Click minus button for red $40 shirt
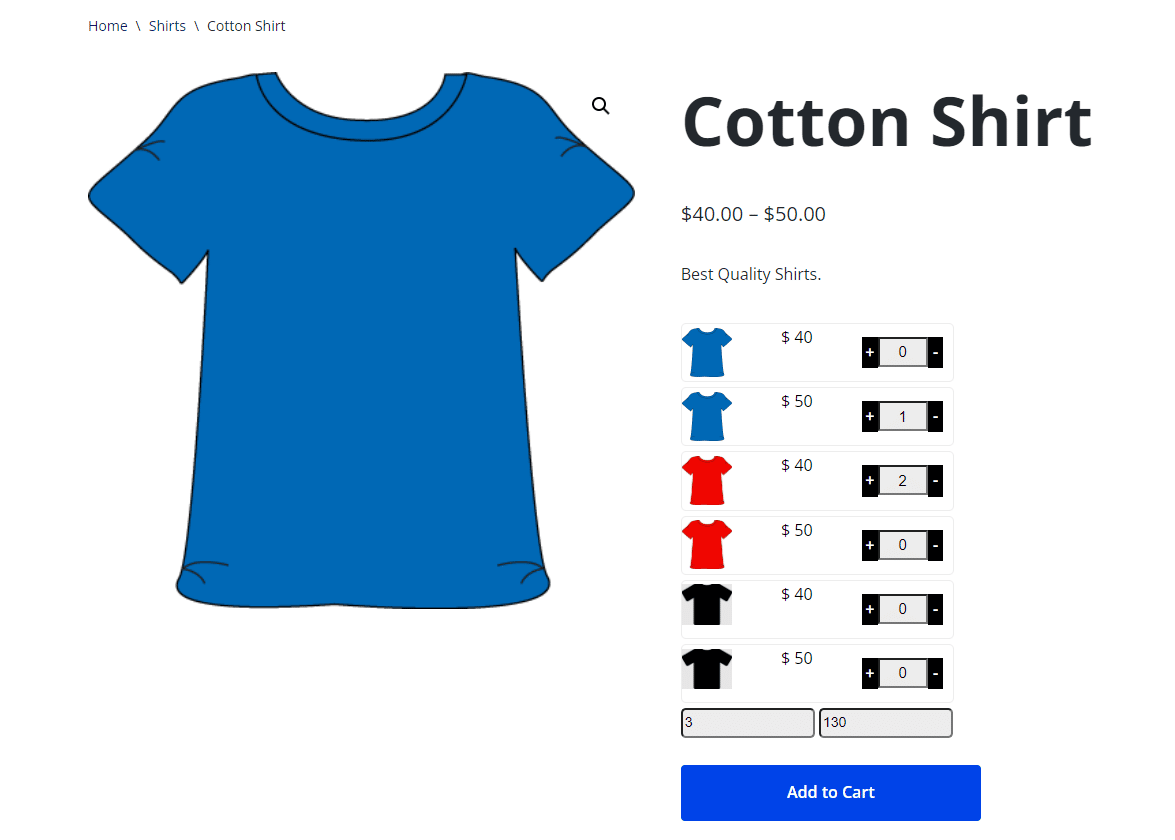The height and width of the screenshot is (840, 1175). coord(935,481)
